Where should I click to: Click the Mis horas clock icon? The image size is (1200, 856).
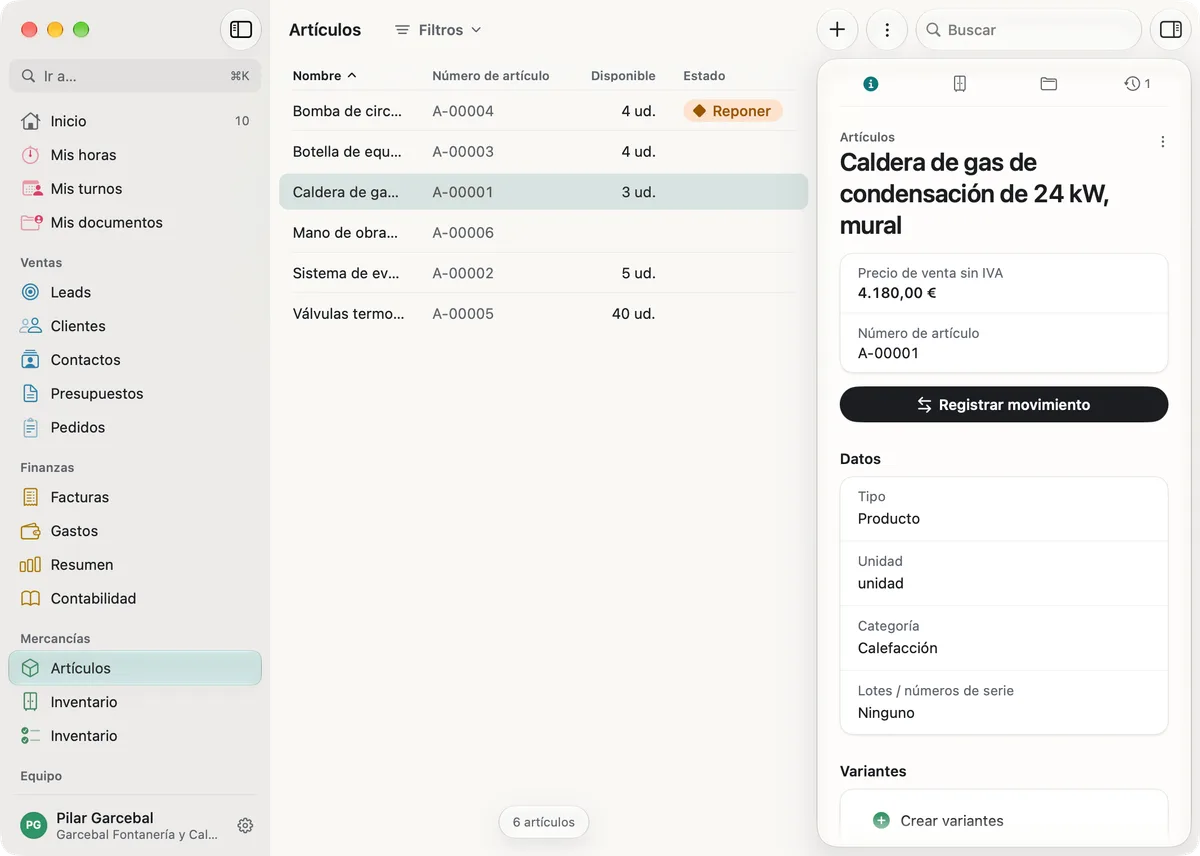[31, 155]
